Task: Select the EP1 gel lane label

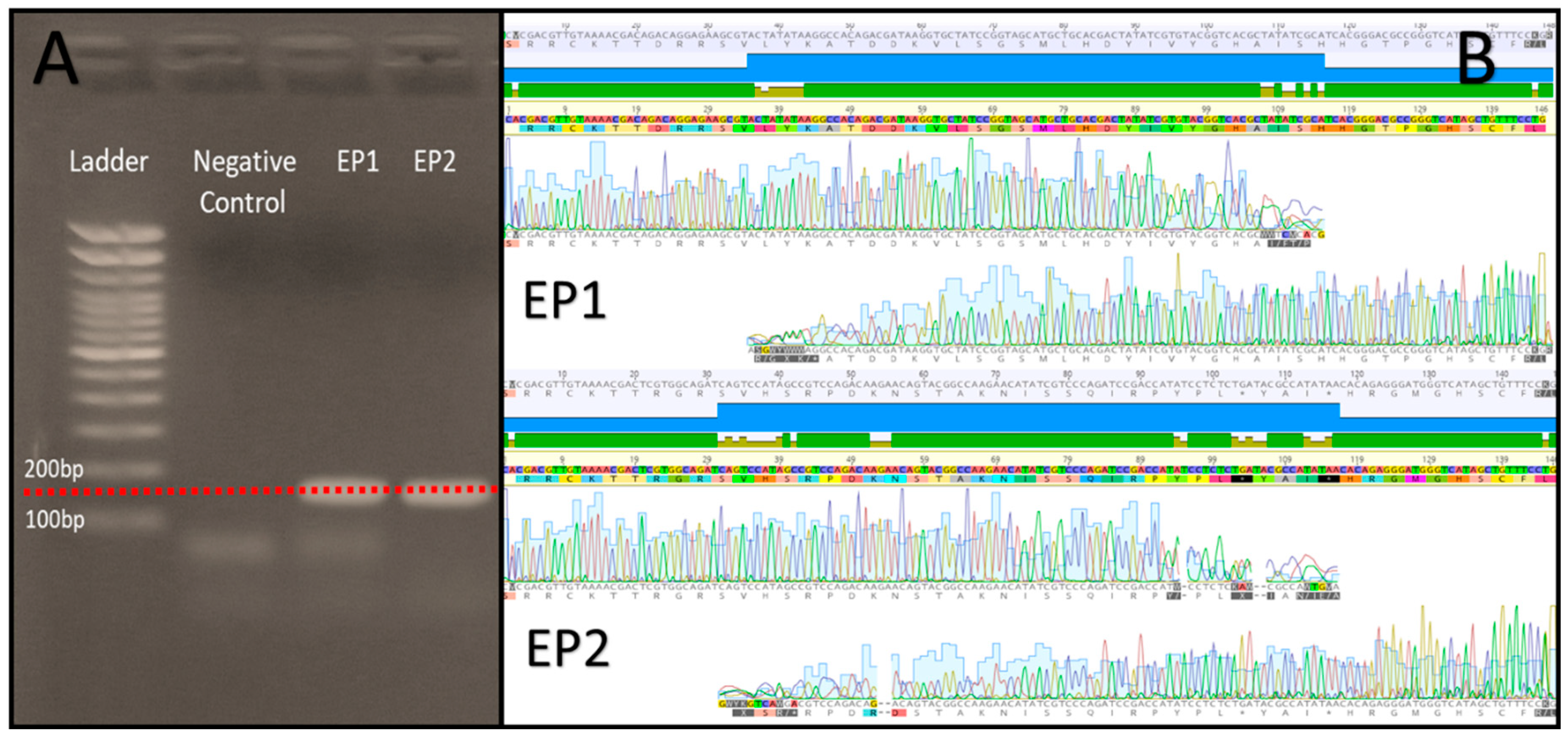Action: tap(358, 162)
